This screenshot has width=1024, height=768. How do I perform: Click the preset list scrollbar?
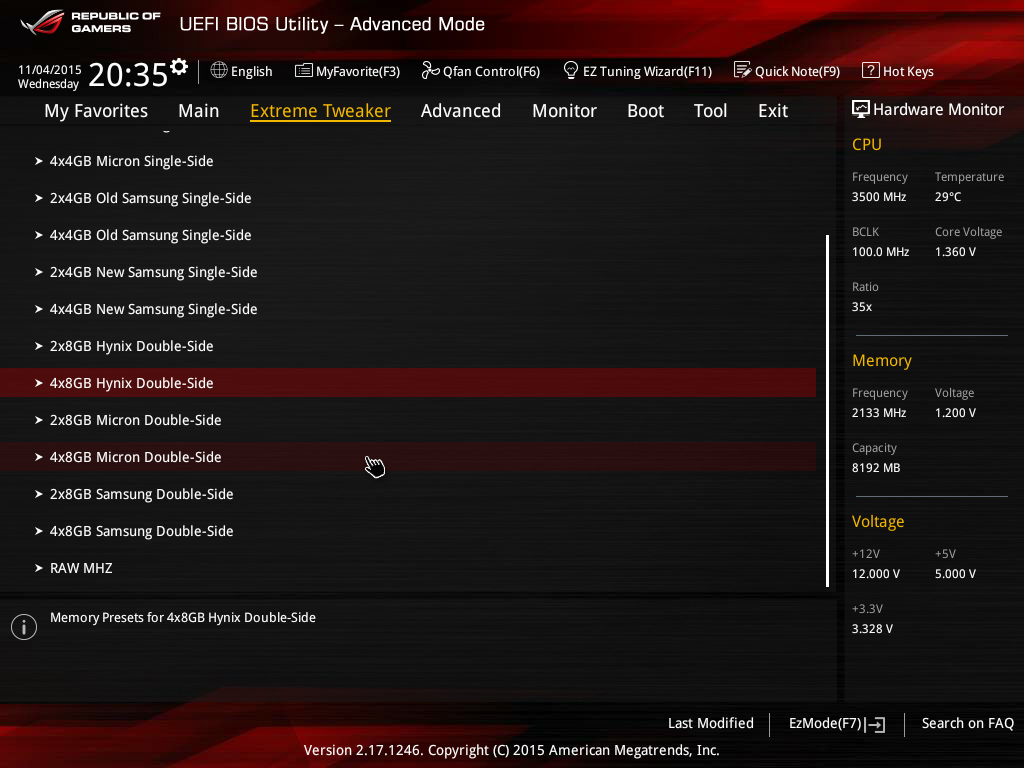tap(827, 411)
